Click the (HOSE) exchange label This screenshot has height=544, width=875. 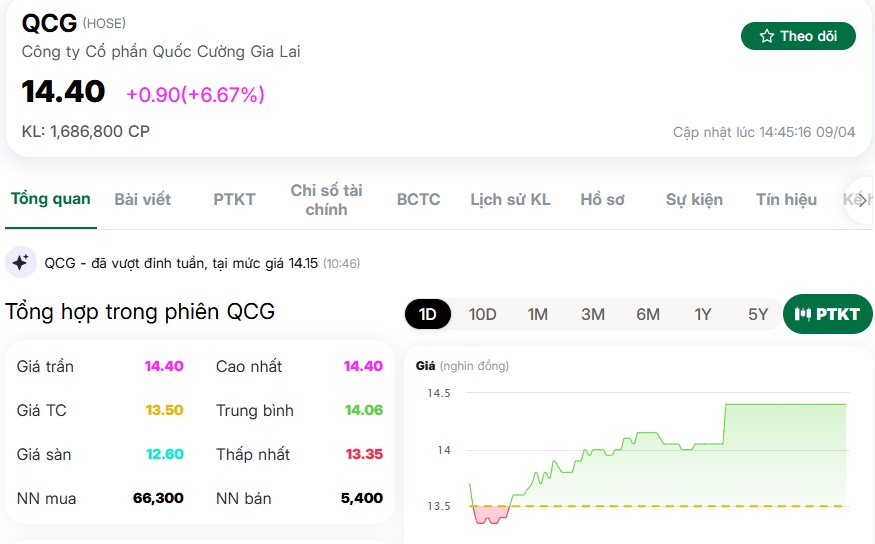click(104, 23)
